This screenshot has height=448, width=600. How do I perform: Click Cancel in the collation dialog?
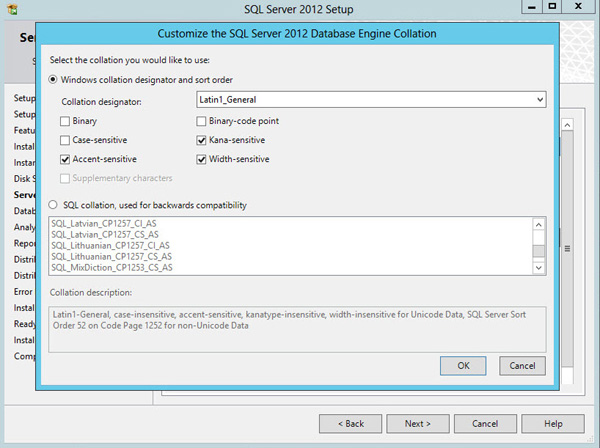coord(522,366)
